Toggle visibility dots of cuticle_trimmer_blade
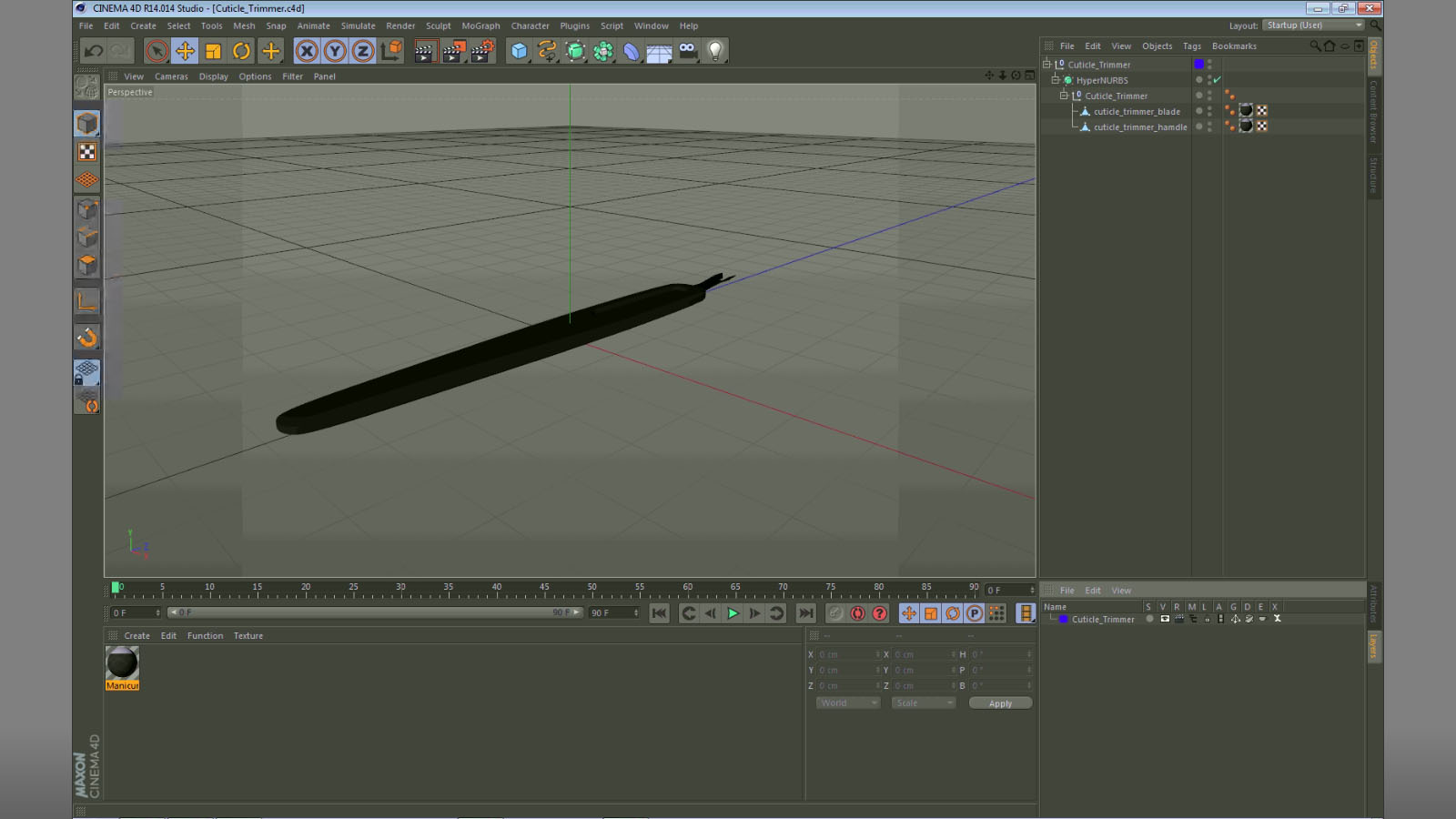Viewport: 1456px width, 819px height. coord(1209,111)
